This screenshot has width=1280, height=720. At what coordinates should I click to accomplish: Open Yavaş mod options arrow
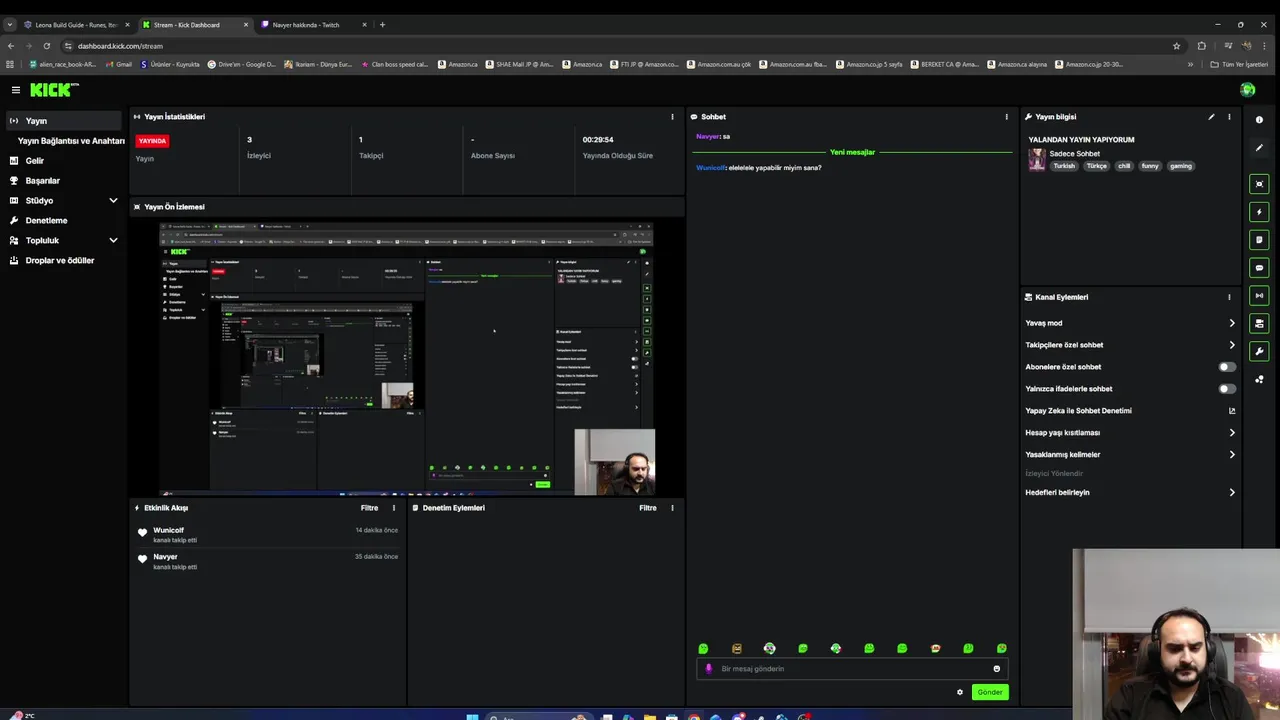point(1231,323)
